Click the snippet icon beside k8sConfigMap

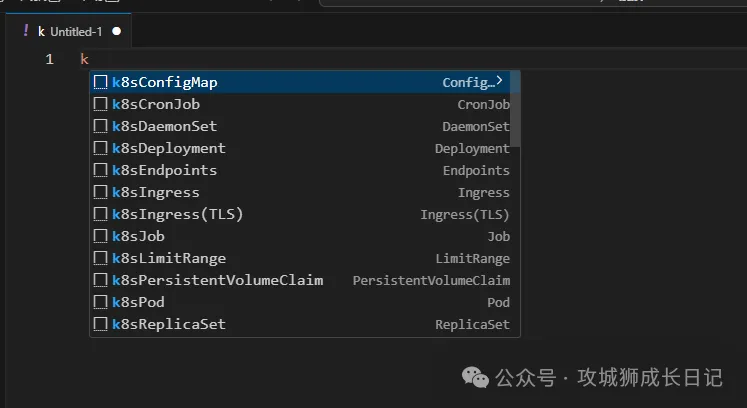(100, 82)
